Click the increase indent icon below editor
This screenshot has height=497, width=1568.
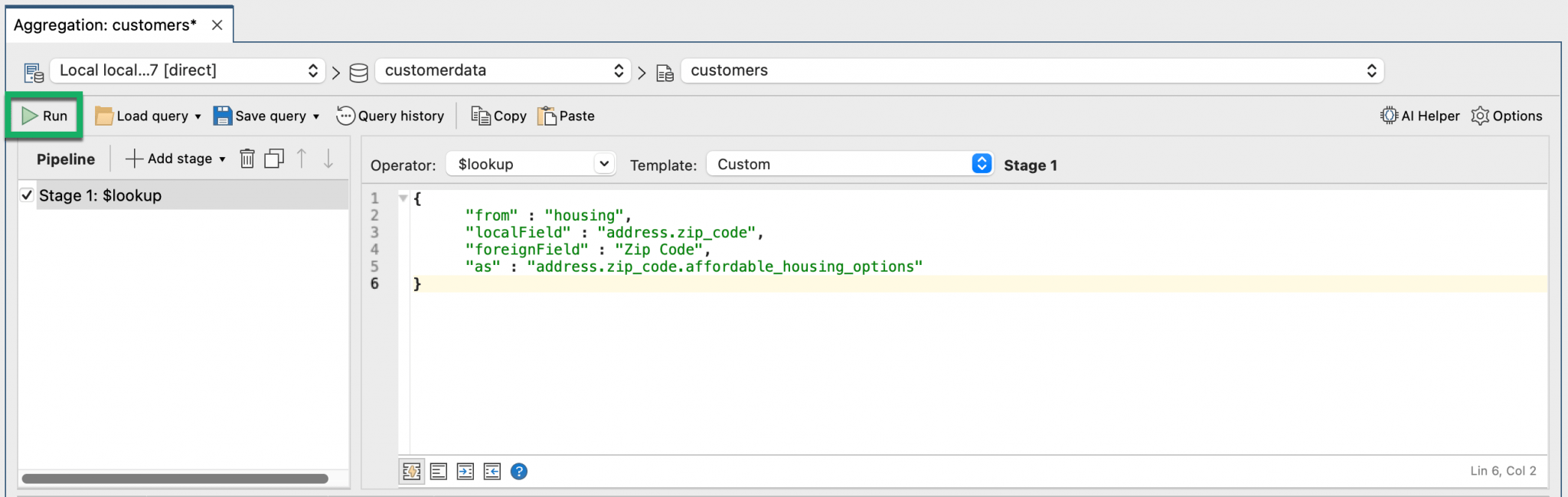[x=465, y=471]
